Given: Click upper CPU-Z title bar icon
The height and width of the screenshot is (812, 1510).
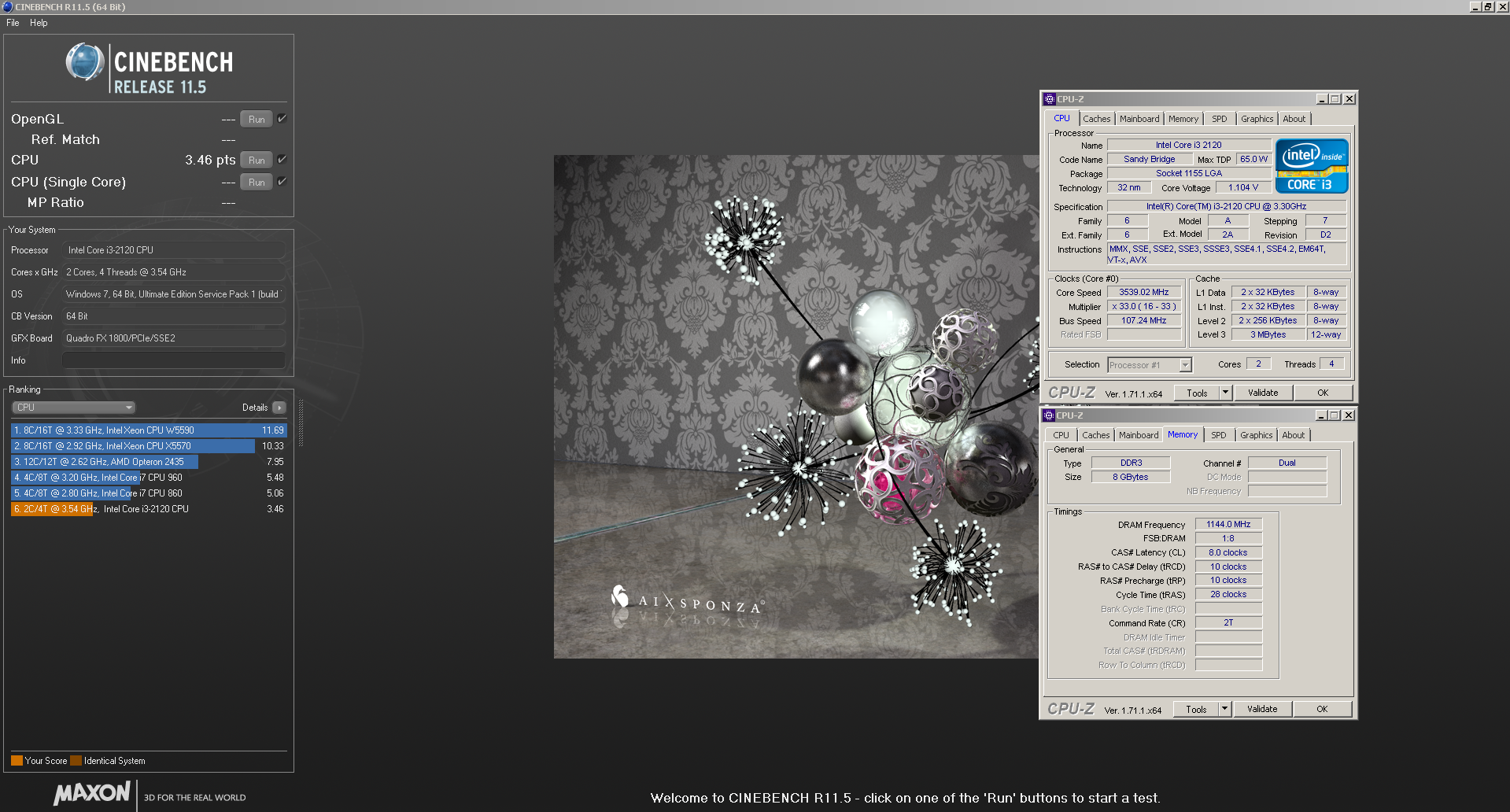Looking at the screenshot, I should coord(1049,99).
